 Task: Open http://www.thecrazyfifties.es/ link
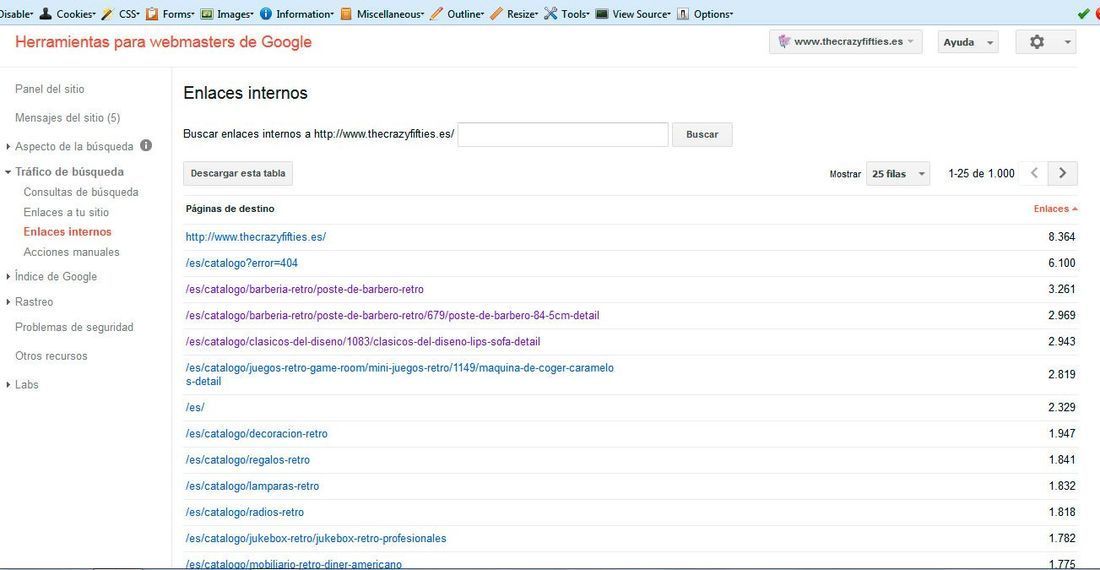pos(255,237)
